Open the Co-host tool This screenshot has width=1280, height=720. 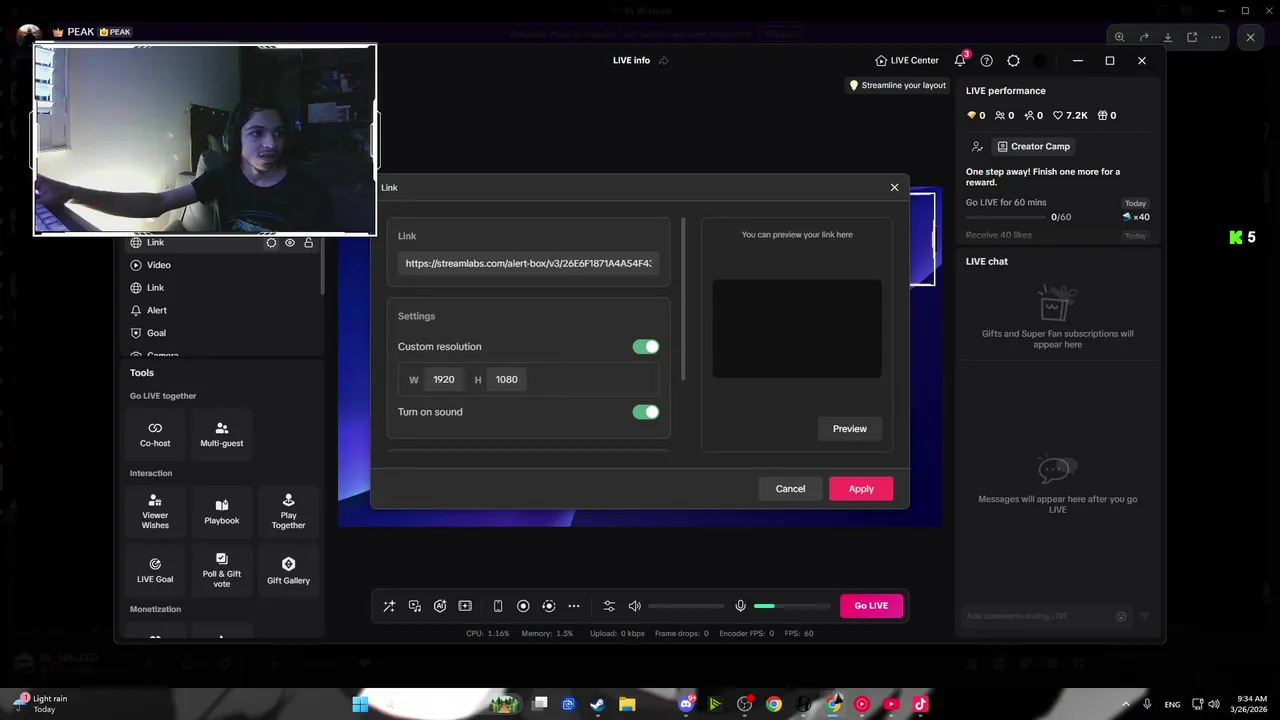pyautogui.click(x=155, y=434)
